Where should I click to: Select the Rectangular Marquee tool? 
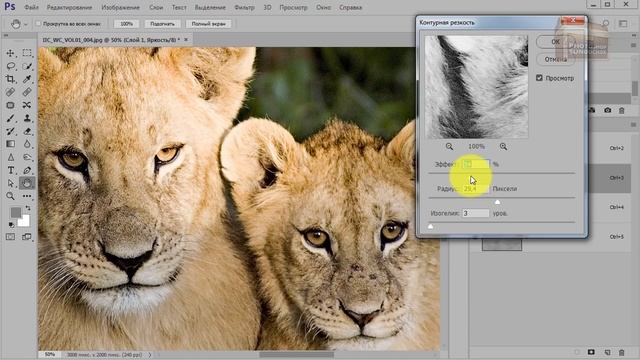[27, 53]
